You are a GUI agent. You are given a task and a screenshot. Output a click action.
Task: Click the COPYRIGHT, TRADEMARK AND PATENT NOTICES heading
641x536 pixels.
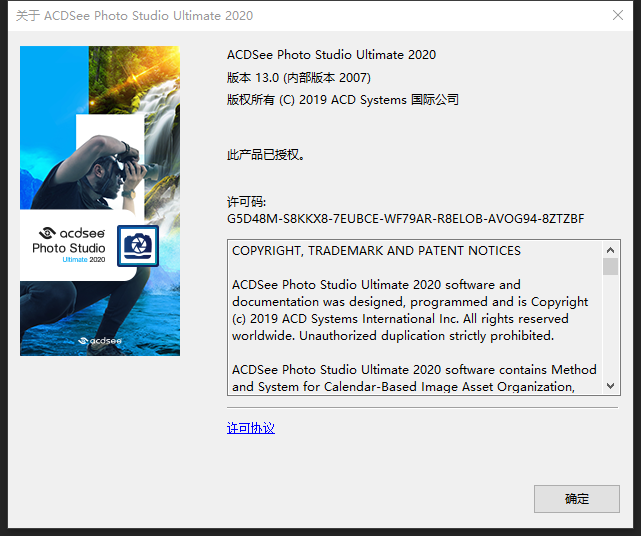click(x=376, y=250)
